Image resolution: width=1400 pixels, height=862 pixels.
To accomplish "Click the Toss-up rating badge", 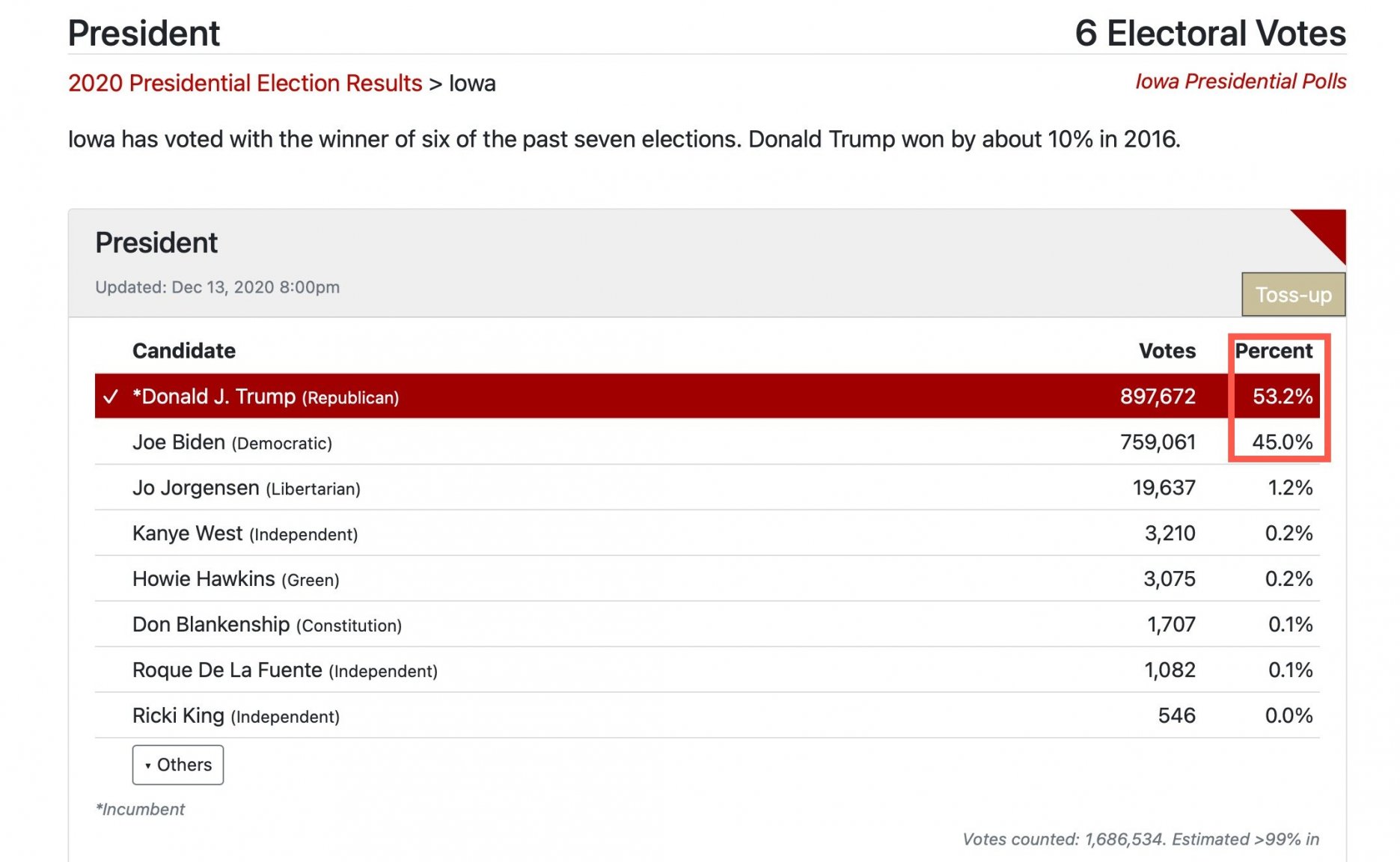I will (1293, 295).
